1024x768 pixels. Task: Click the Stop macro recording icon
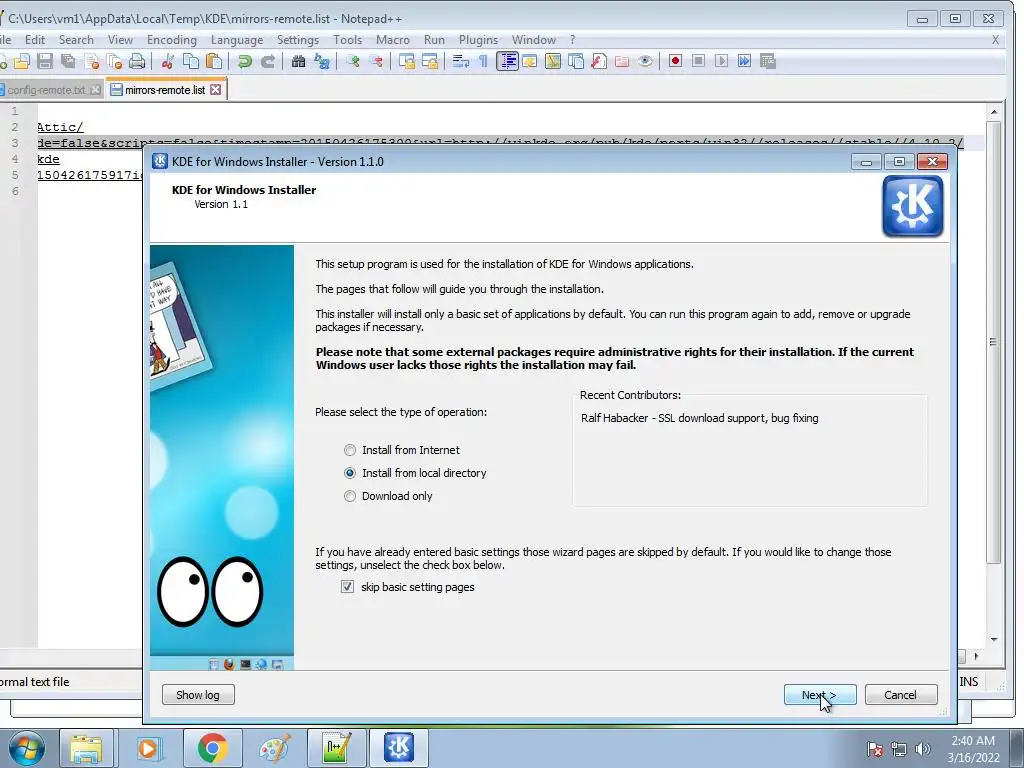point(698,61)
